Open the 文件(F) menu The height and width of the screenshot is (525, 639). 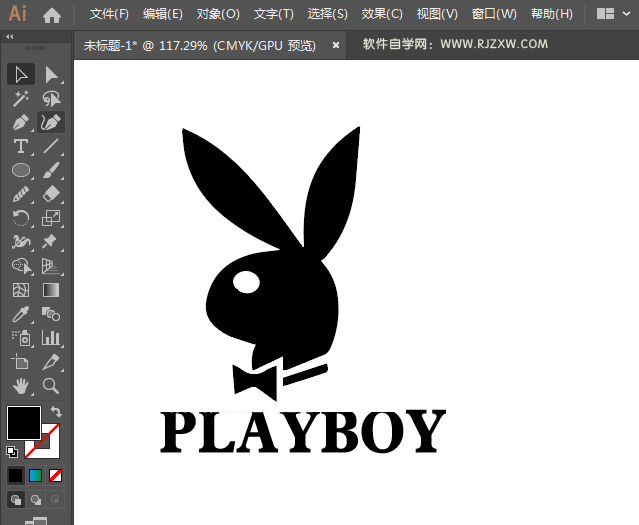click(109, 14)
